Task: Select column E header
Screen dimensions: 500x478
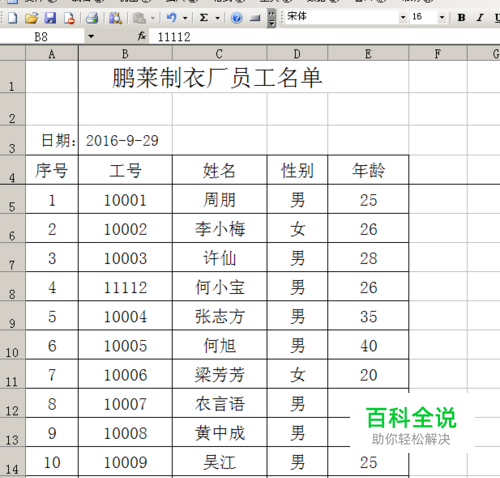Action: pos(368,54)
